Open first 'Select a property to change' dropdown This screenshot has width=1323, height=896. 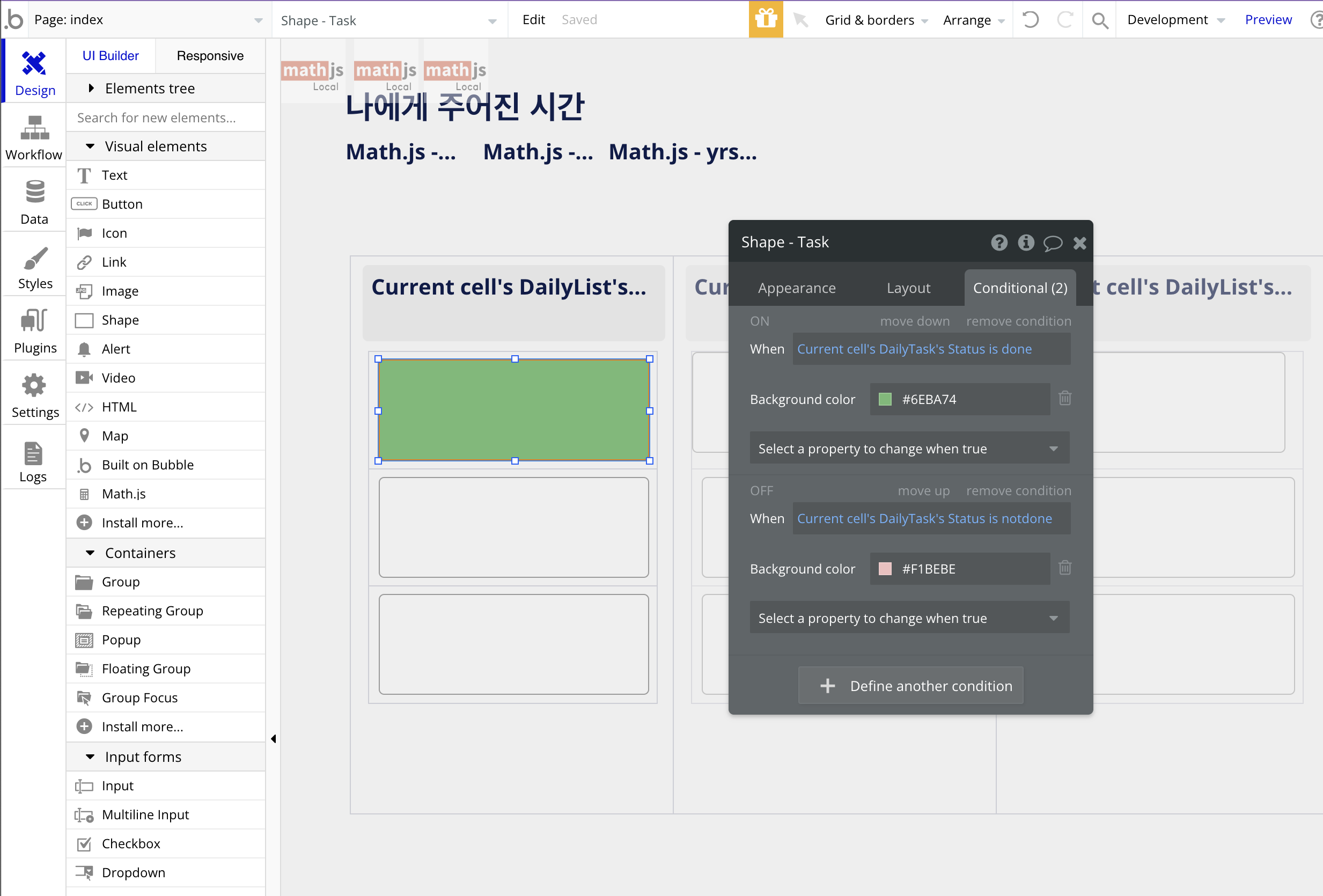click(909, 449)
